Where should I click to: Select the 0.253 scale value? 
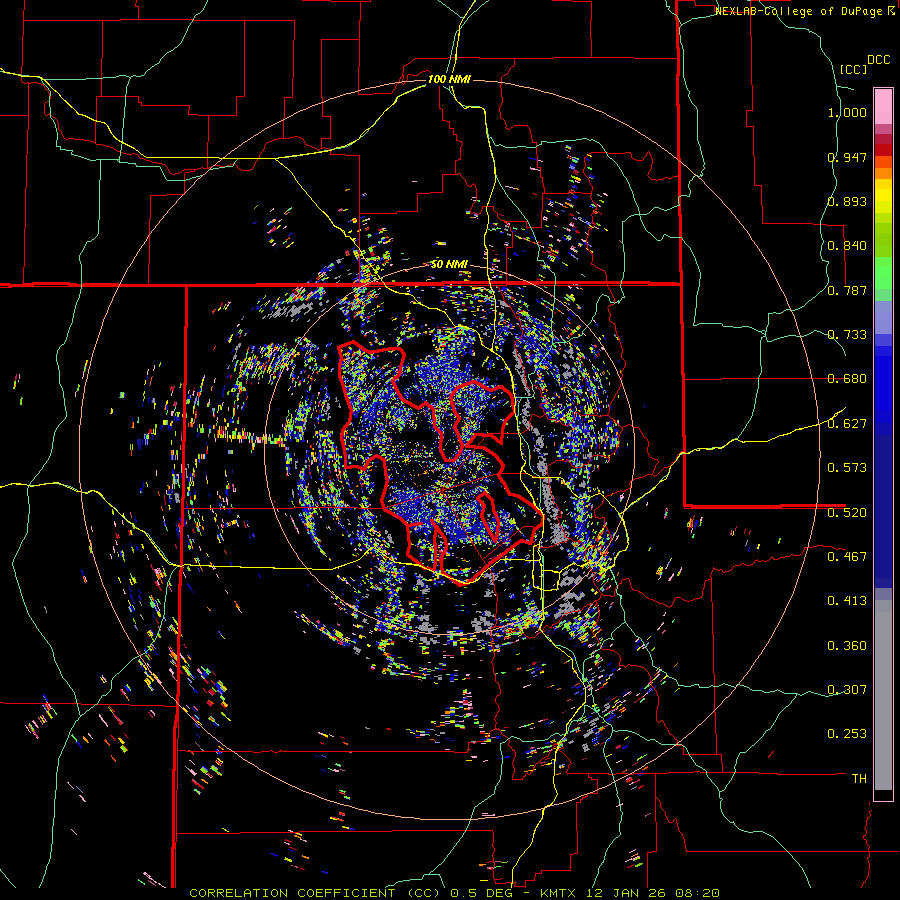point(847,733)
